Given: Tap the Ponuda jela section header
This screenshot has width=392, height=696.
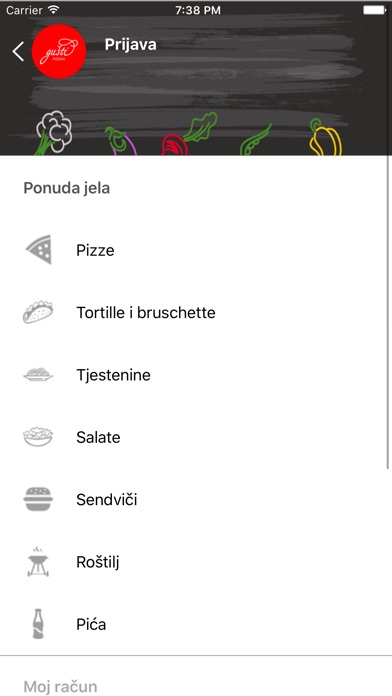Looking at the screenshot, I should point(67,188).
